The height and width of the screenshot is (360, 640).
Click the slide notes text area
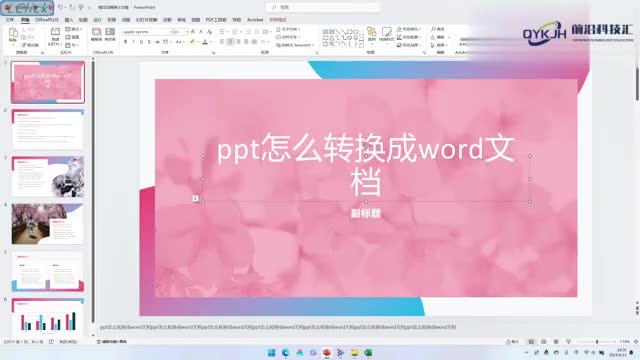coord(278,327)
